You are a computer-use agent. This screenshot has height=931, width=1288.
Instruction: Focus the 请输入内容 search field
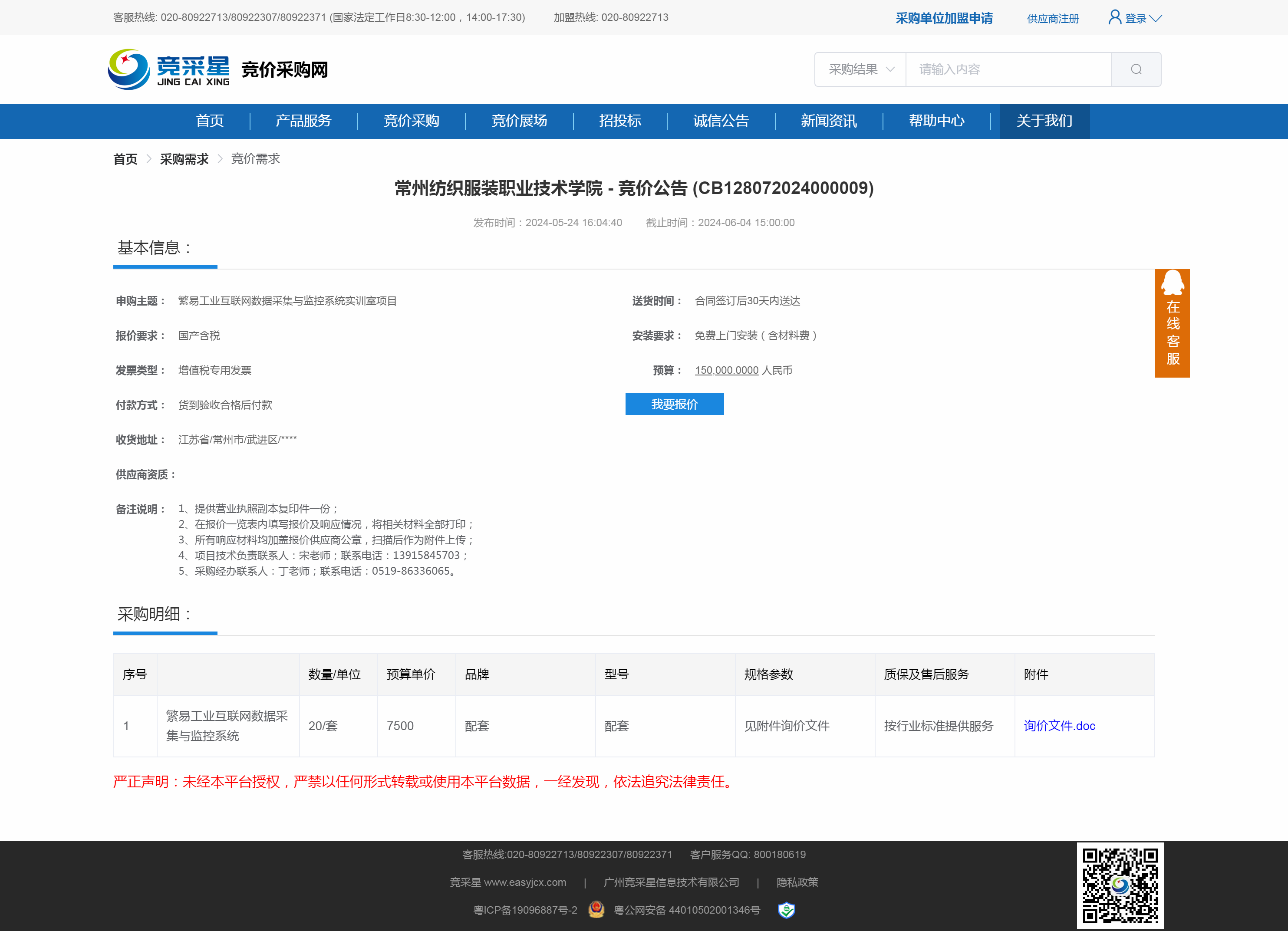click(x=1008, y=69)
